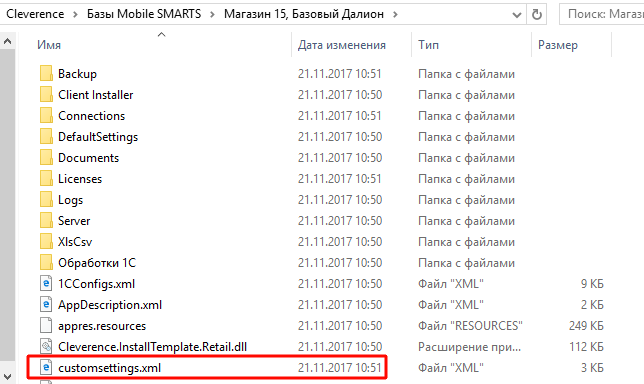Select the Обработки 1С name text
The image size is (644, 384).
click(97, 263)
